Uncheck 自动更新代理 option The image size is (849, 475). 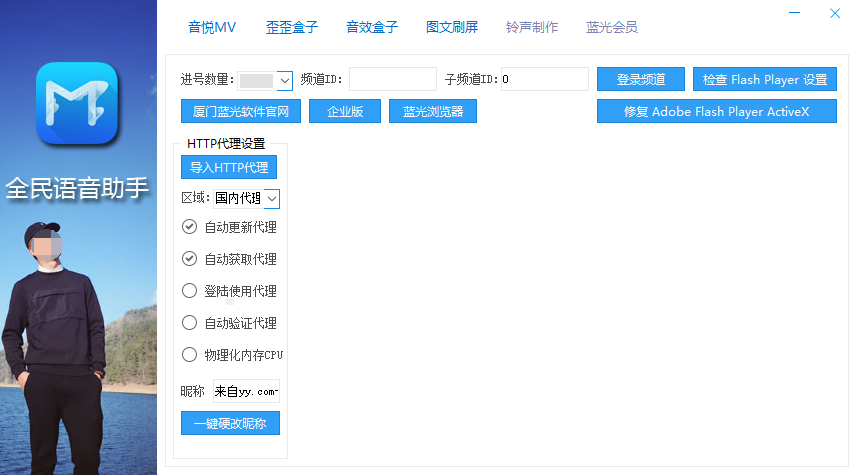click(189, 226)
